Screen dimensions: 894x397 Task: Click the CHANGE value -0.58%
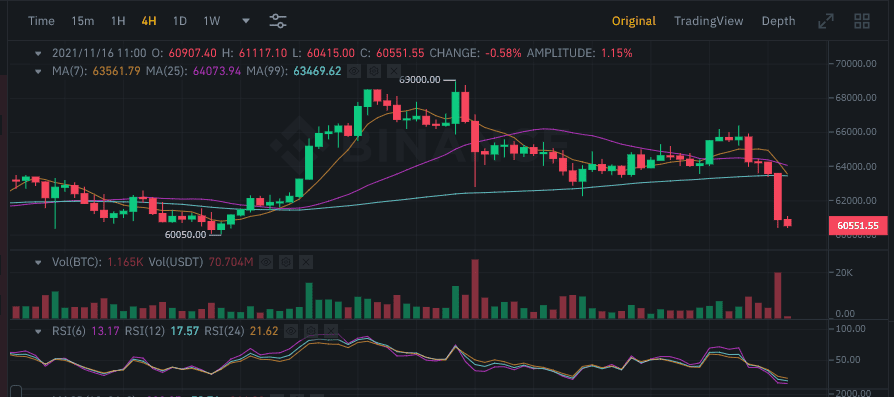pyautogui.click(x=503, y=53)
